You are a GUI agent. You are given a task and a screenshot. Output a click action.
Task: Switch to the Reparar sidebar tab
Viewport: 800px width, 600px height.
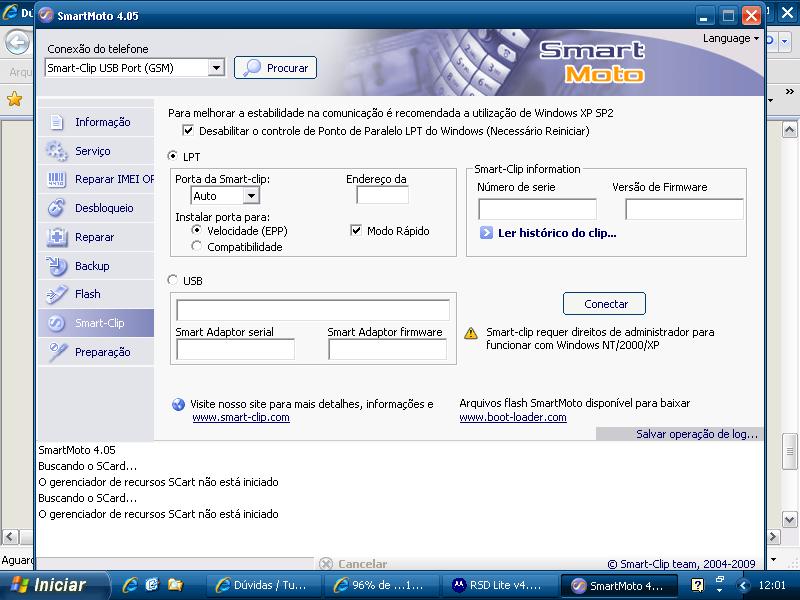click(94, 237)
